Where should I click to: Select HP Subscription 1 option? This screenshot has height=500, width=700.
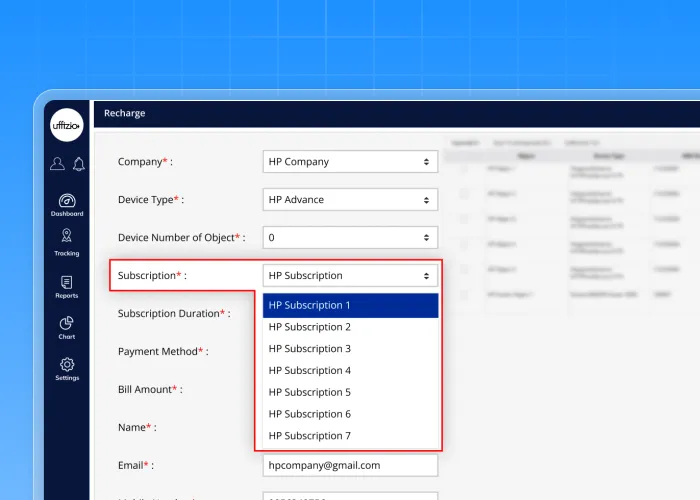[x=350, y=305]
